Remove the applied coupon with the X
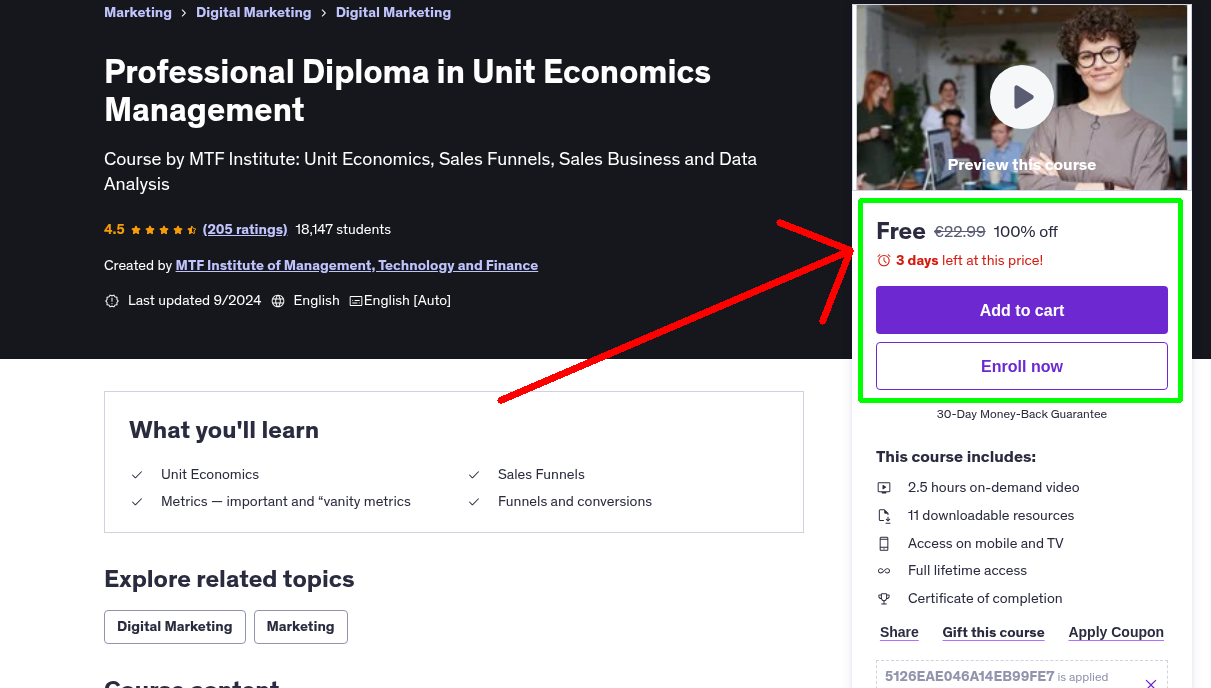Viewport: 1211px width, 688px height. [x=1151, y=683]
